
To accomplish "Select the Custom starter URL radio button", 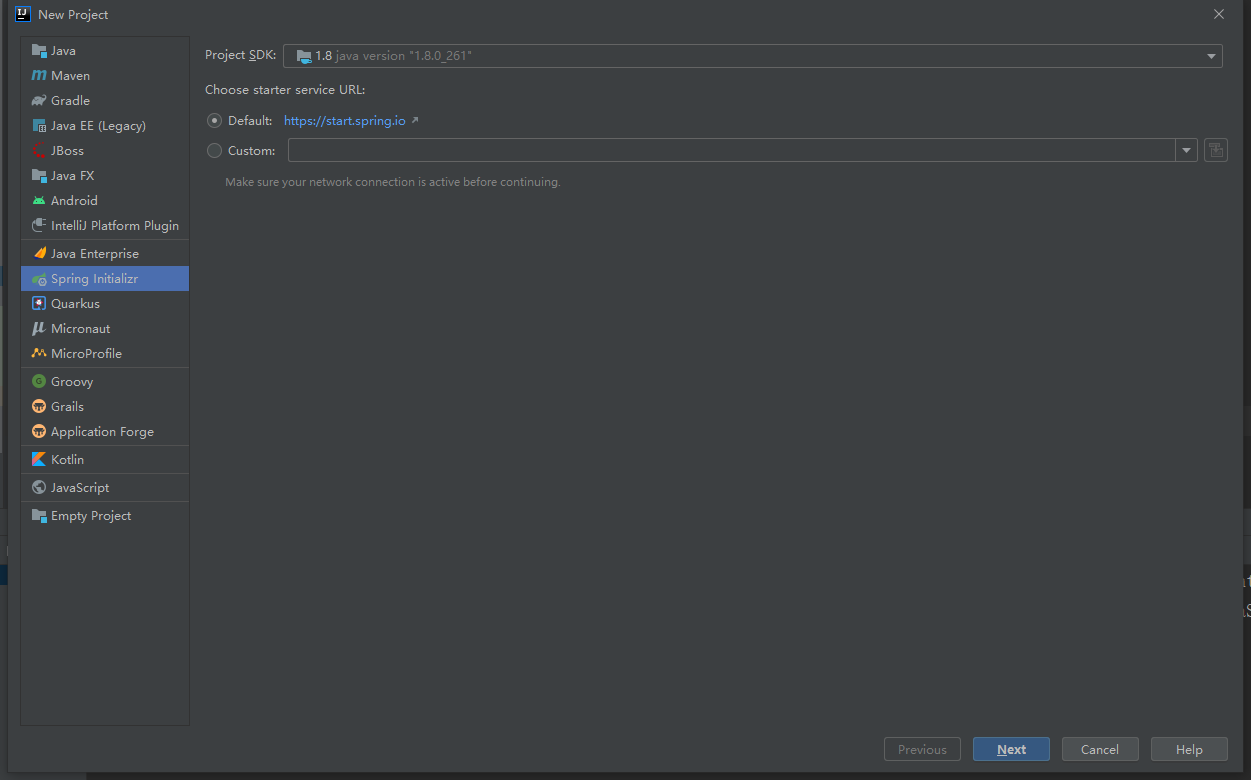I will 214,151.
